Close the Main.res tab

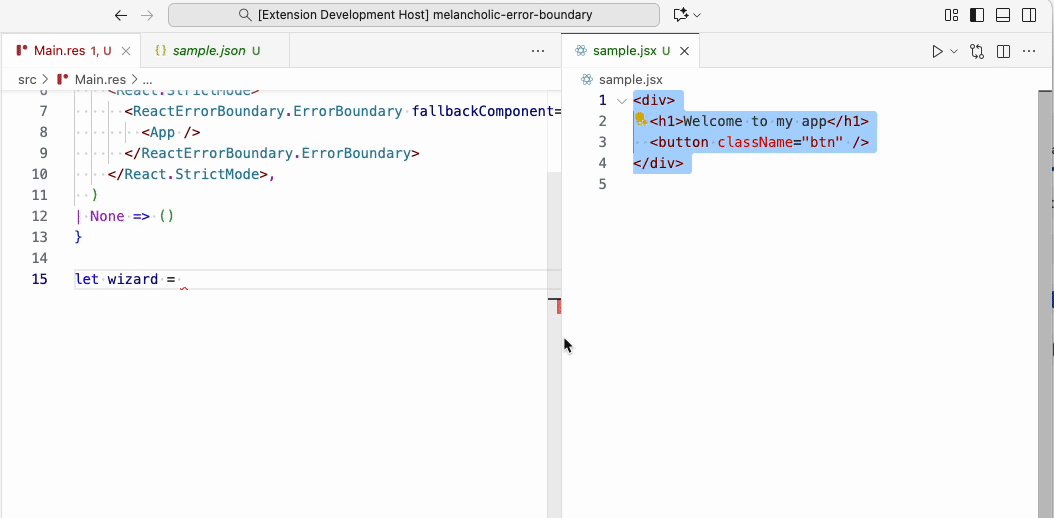[126, 50]
